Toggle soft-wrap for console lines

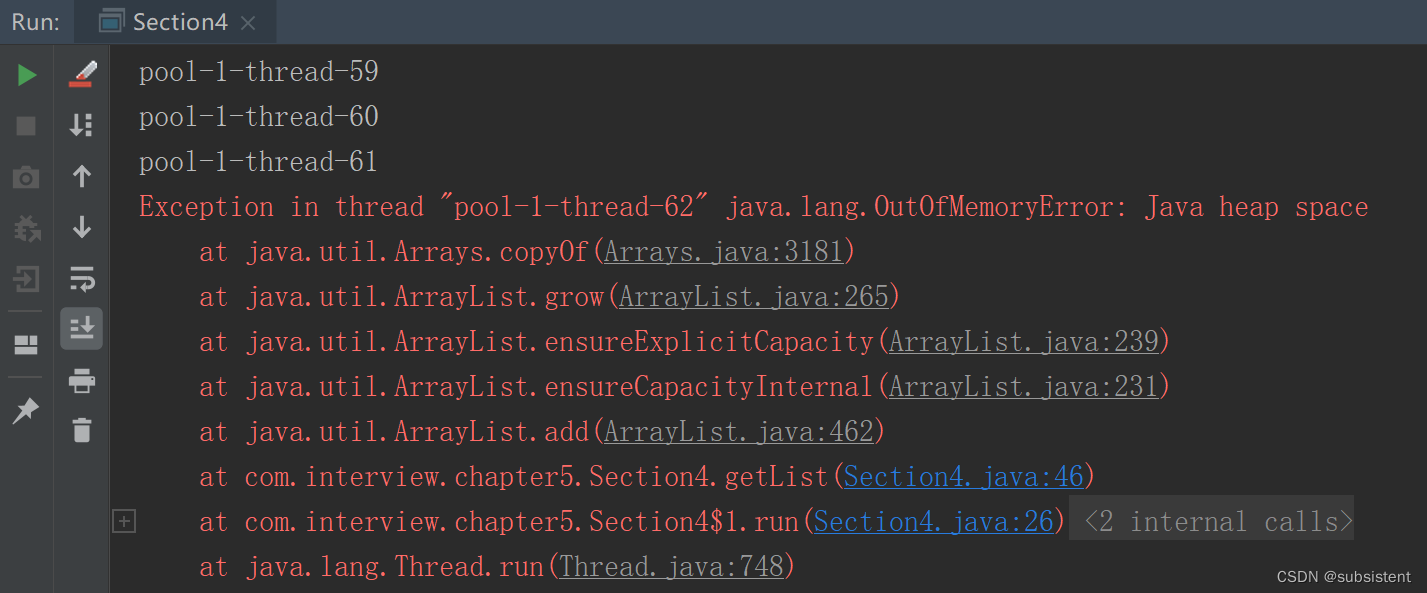[83, 278]
